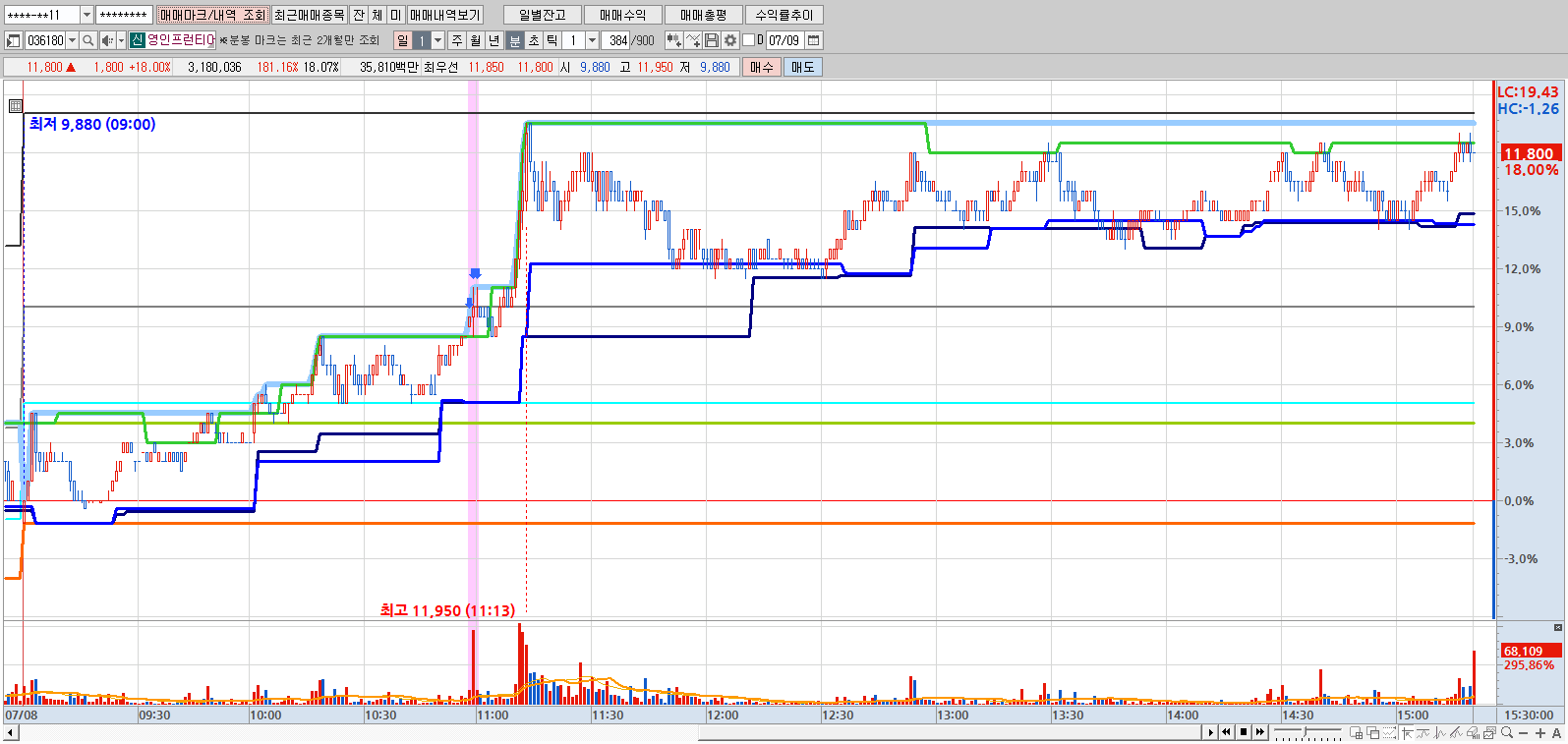This screenshot has height=744, width=1568.
Task: Click the 매매마크/내역 조회 button
Action: click(212, 15)
